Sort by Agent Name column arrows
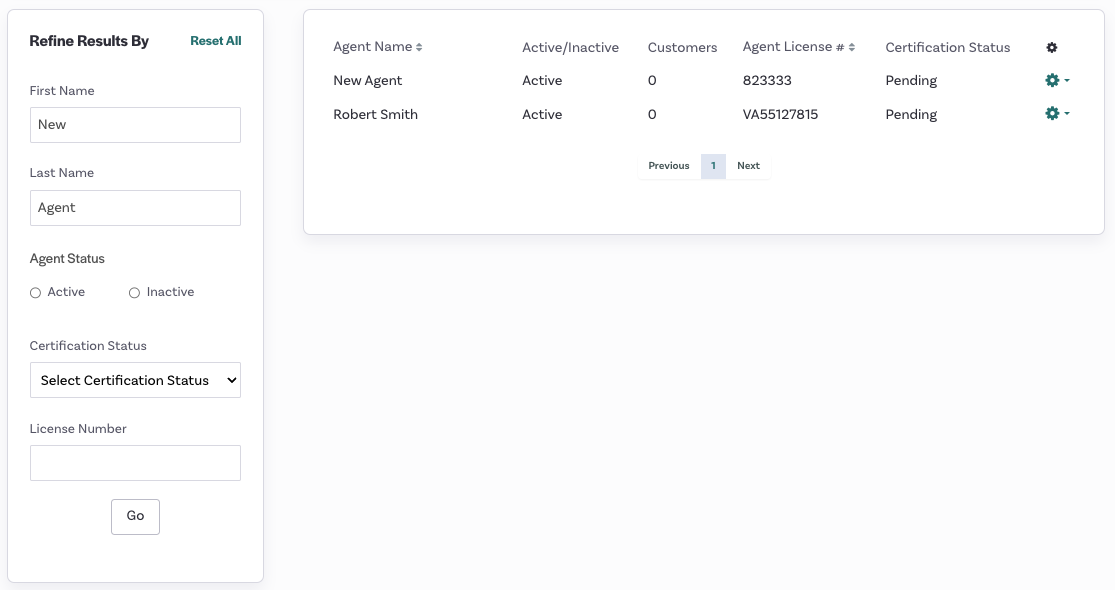1115x590 pixels. [420, 47]
